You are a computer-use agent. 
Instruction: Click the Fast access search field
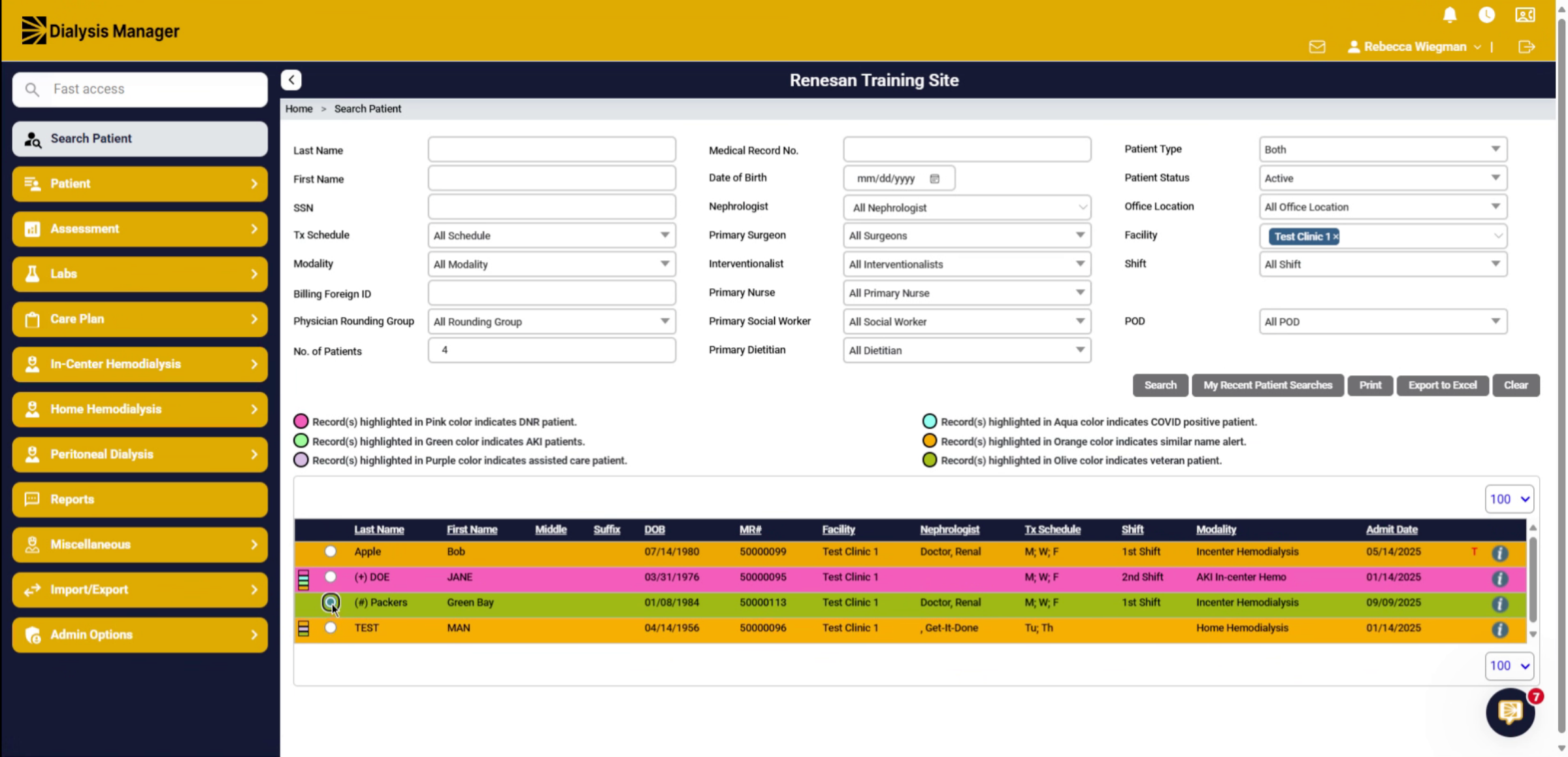(140, 90)
